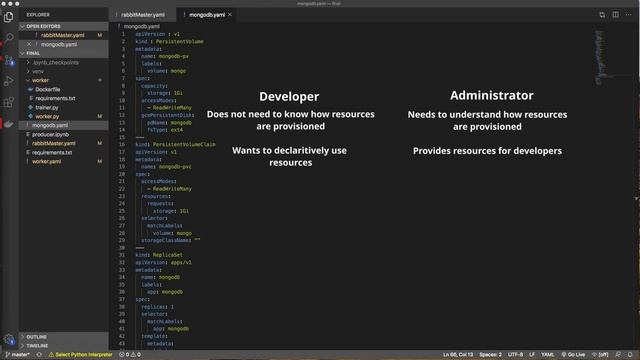Open the errors and warnings counter

coord(130,355)
